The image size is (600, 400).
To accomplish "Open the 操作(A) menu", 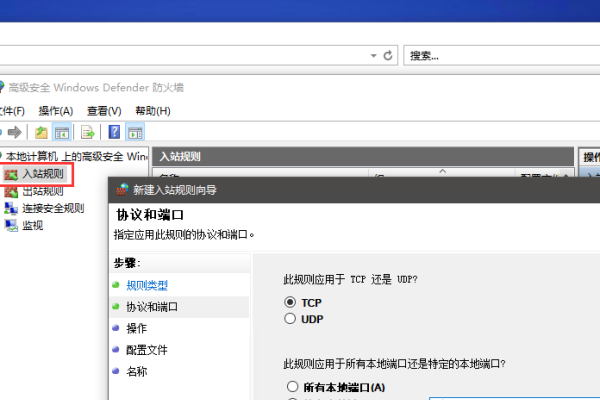I will (56, 110).
